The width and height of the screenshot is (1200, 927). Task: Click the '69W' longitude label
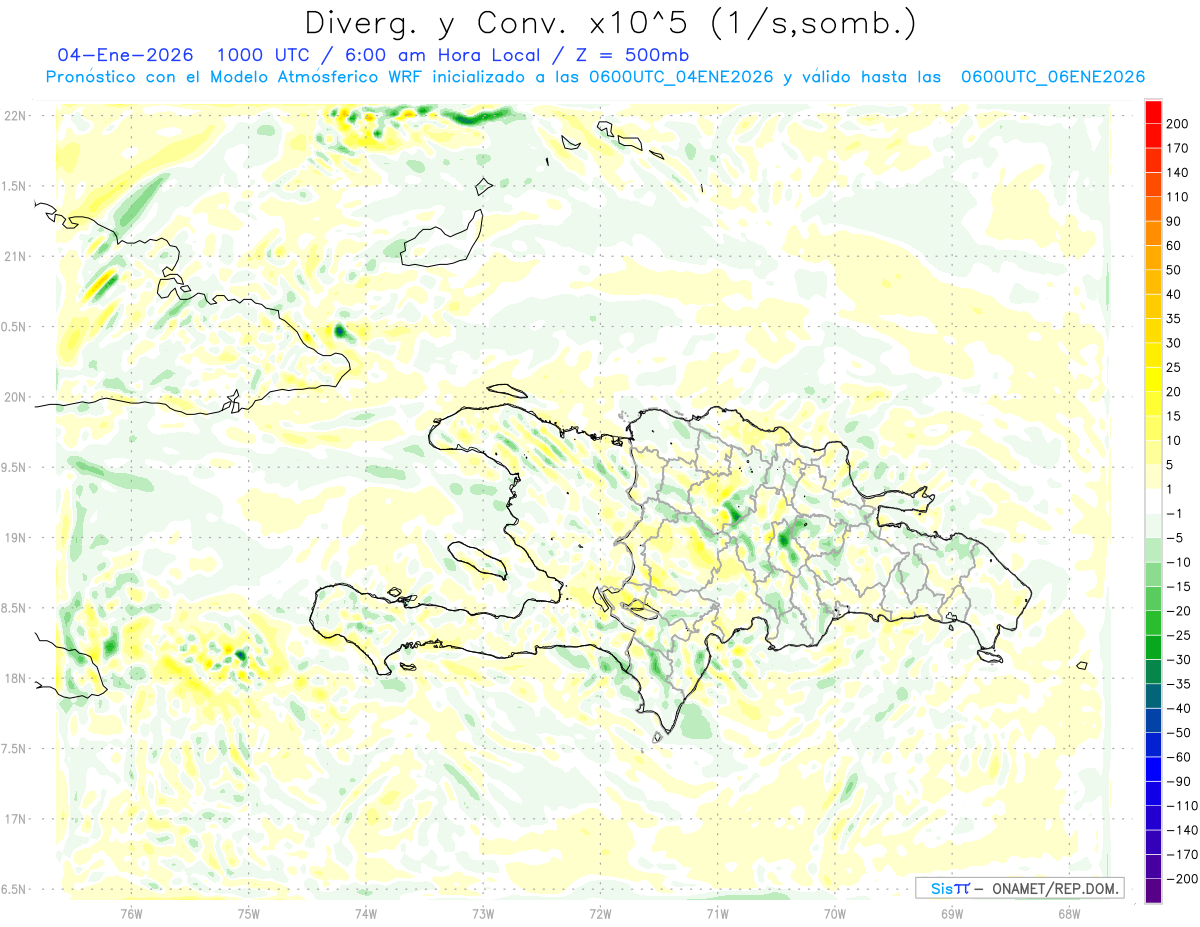[x=952, y=914]
